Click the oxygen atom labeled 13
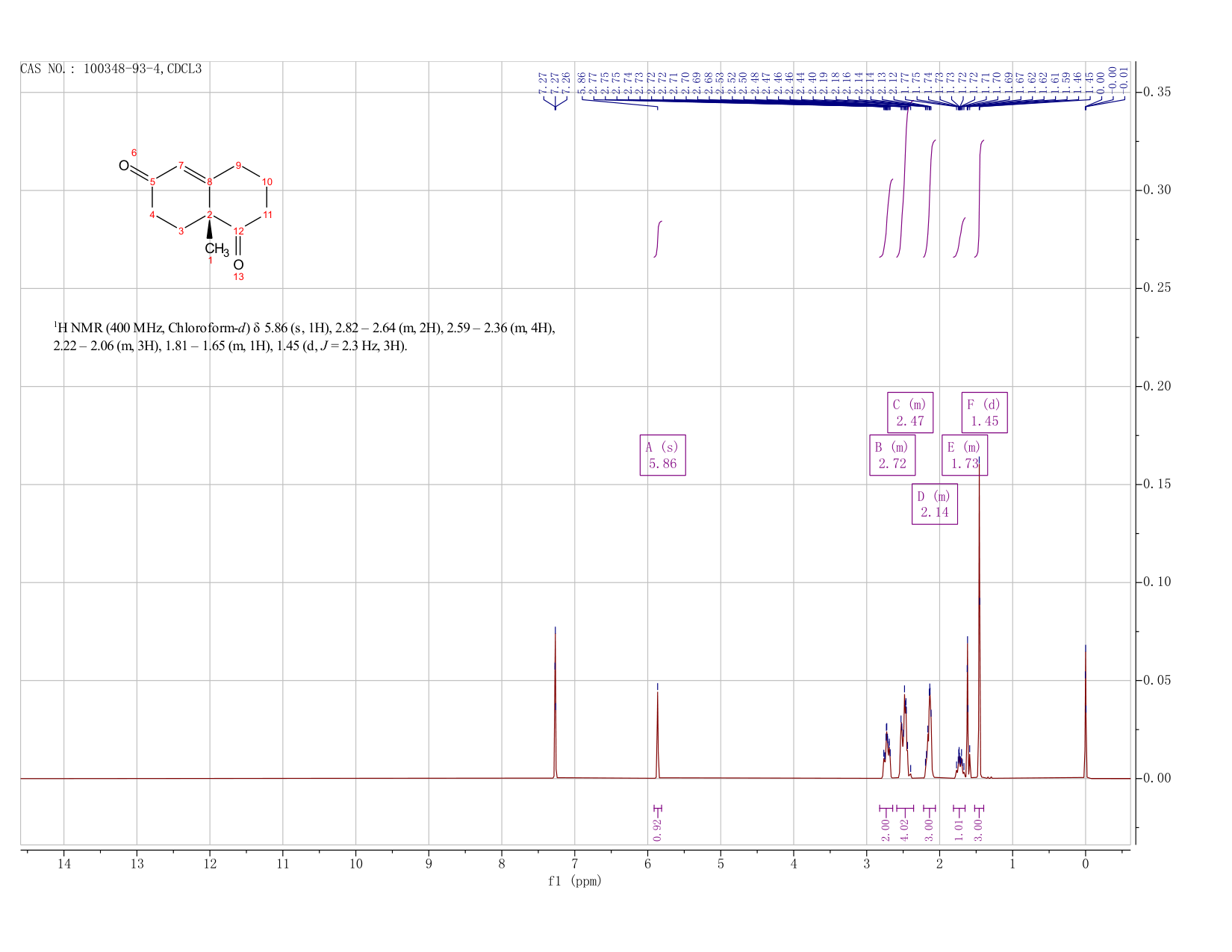Screen dimensions: 1232x952 (x=238, y=265)
